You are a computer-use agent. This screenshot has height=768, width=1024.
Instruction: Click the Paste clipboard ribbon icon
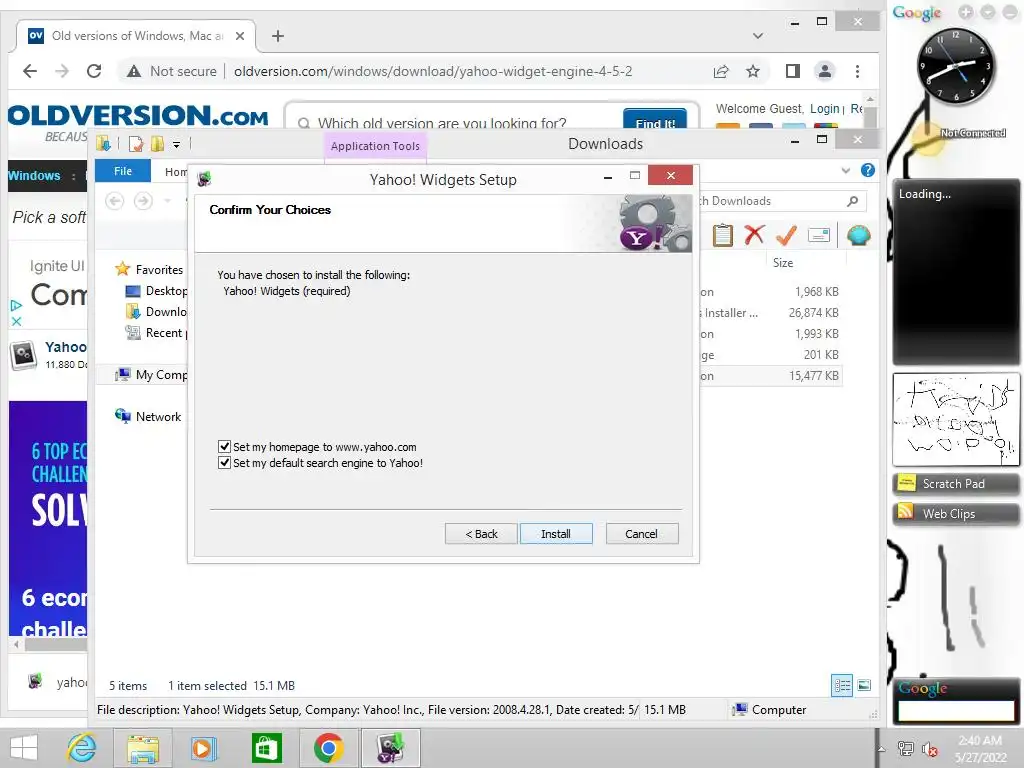coord(722,235)
